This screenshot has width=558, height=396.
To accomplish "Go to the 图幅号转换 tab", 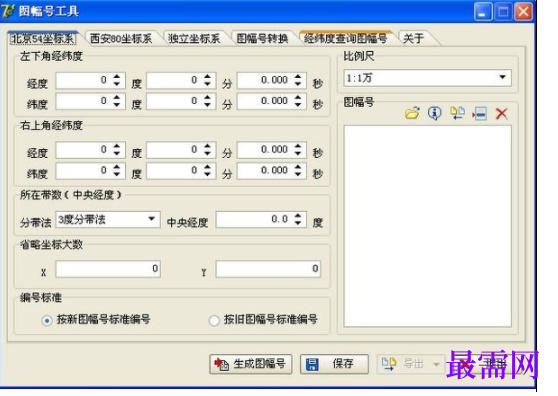I will click(x=262, y=38).
